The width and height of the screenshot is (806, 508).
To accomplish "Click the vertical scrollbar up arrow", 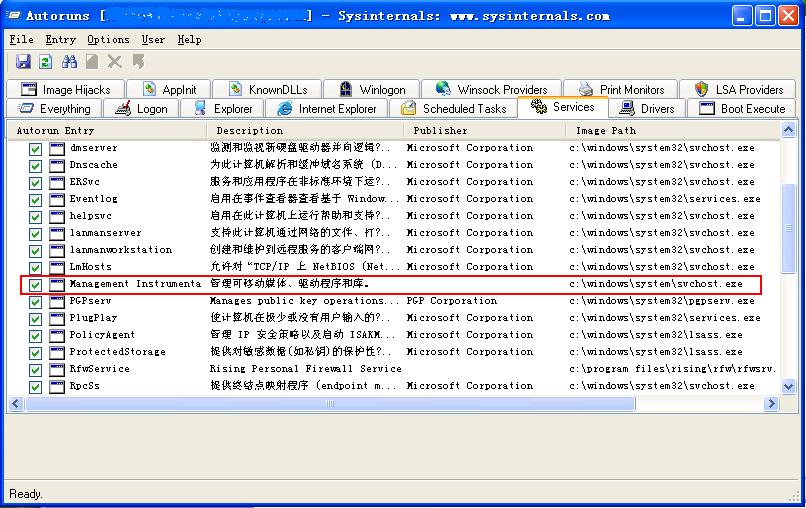I will pyautogui.click(x=789, y=130).
